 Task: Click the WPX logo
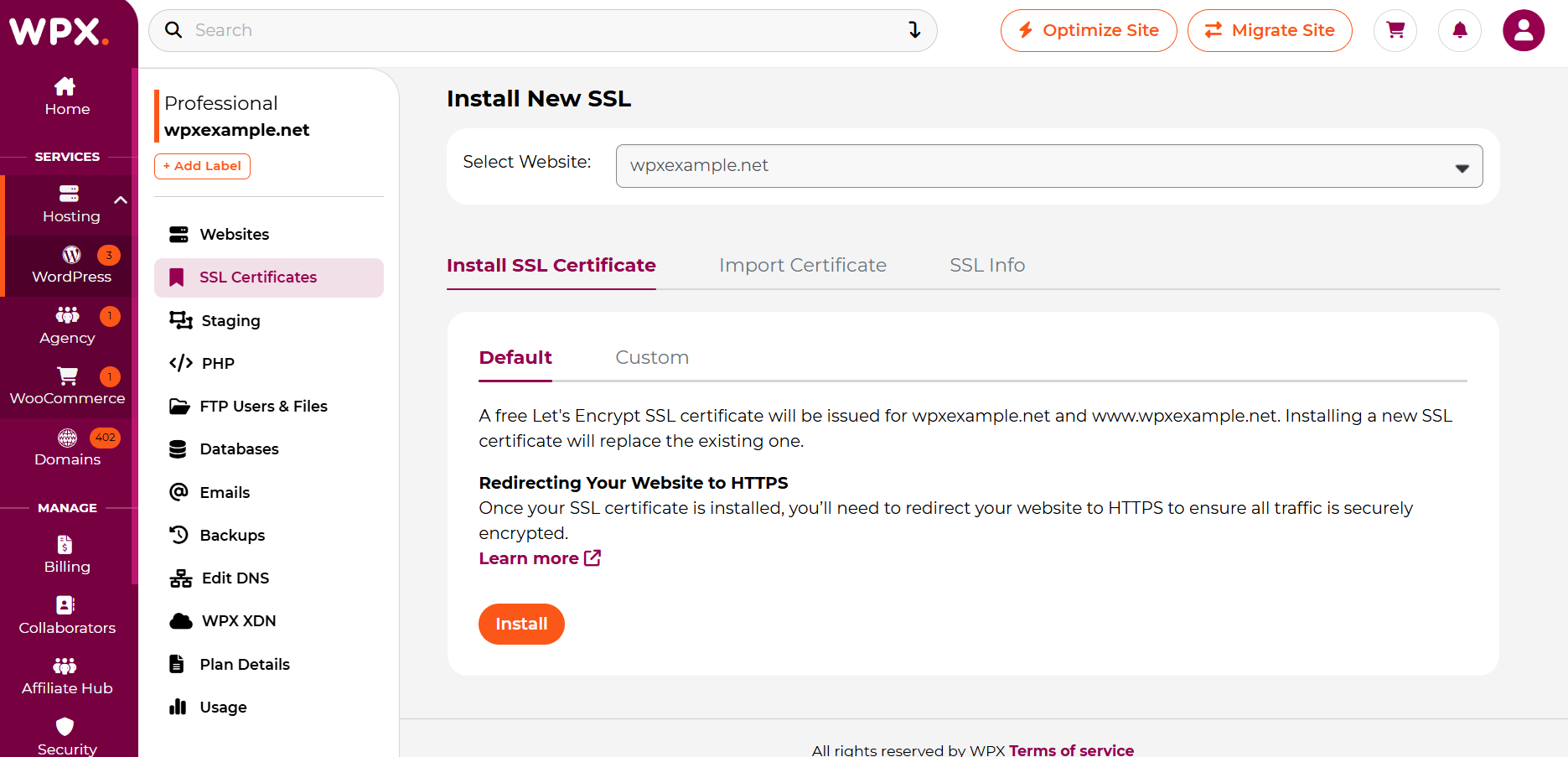click(59, 32)
